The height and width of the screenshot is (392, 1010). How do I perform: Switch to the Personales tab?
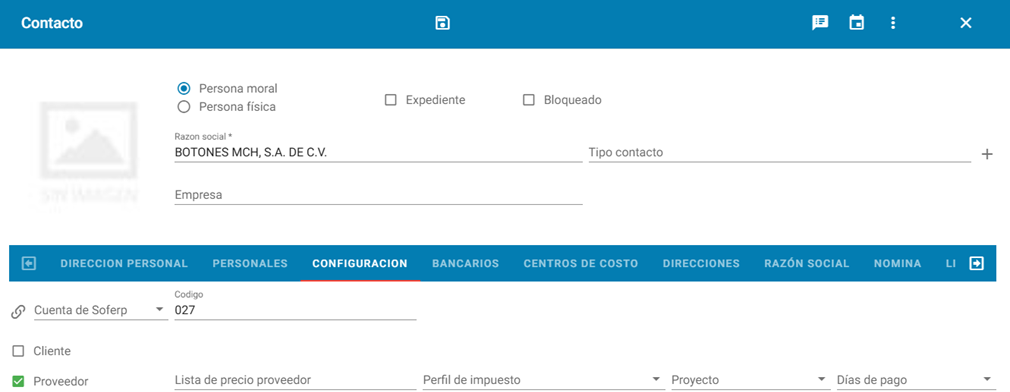[x=250, y=263]
